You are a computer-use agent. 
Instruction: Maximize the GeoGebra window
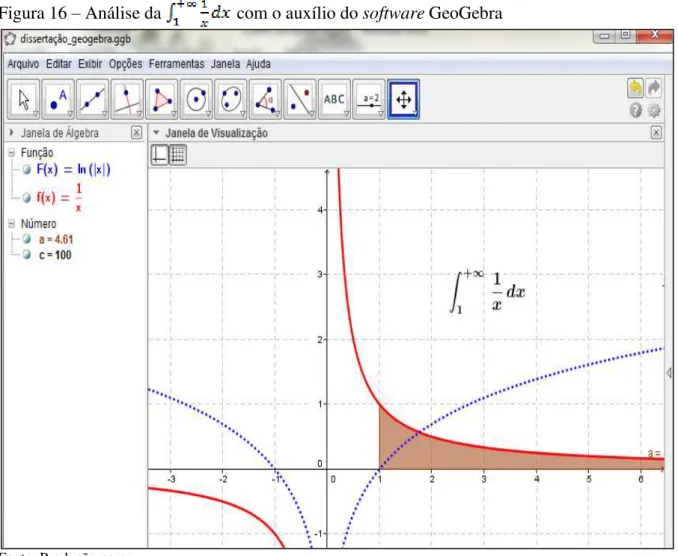click(x=625, y=35)
